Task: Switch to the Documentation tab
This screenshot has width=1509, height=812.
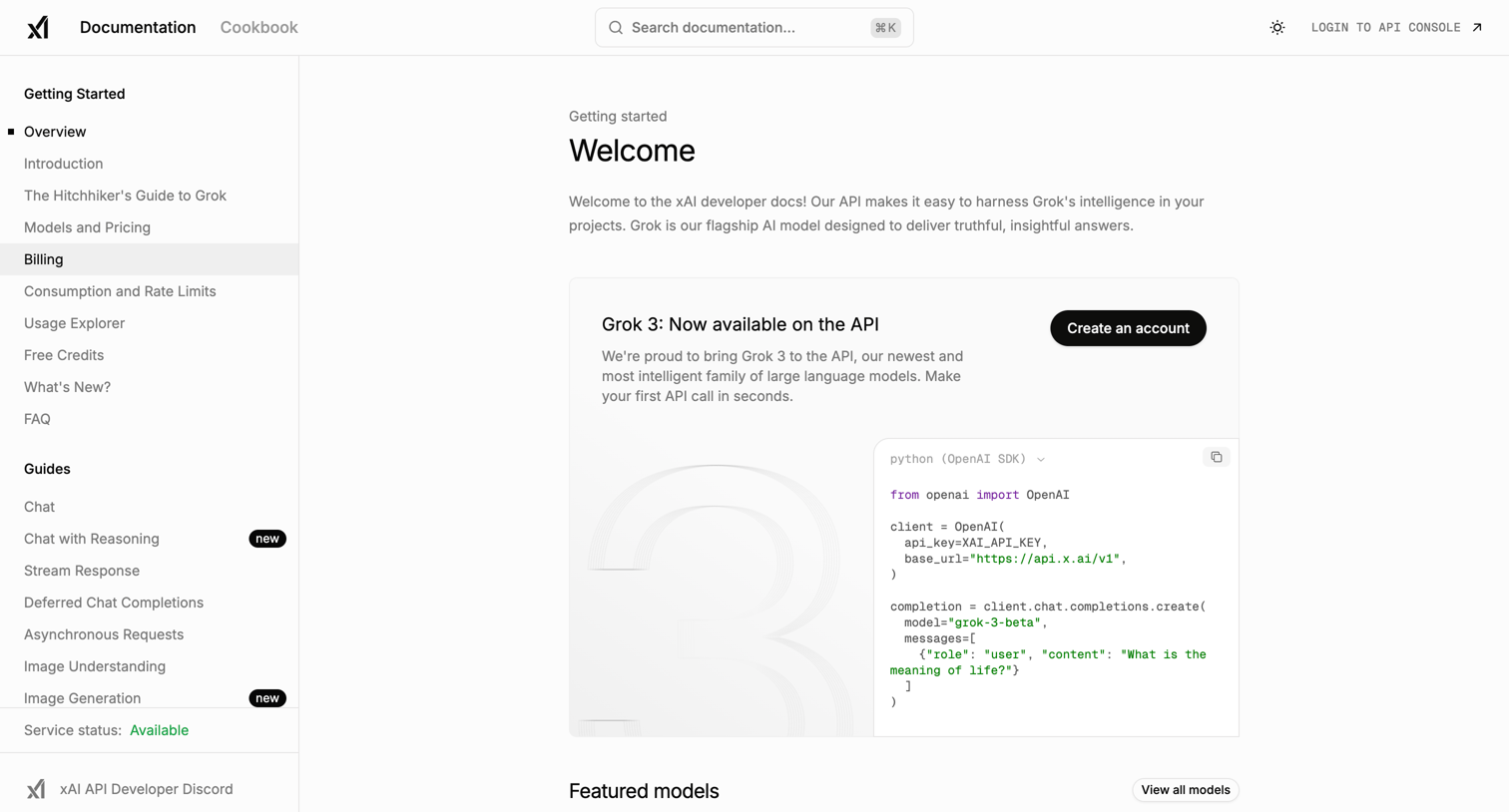Action: 138,28
